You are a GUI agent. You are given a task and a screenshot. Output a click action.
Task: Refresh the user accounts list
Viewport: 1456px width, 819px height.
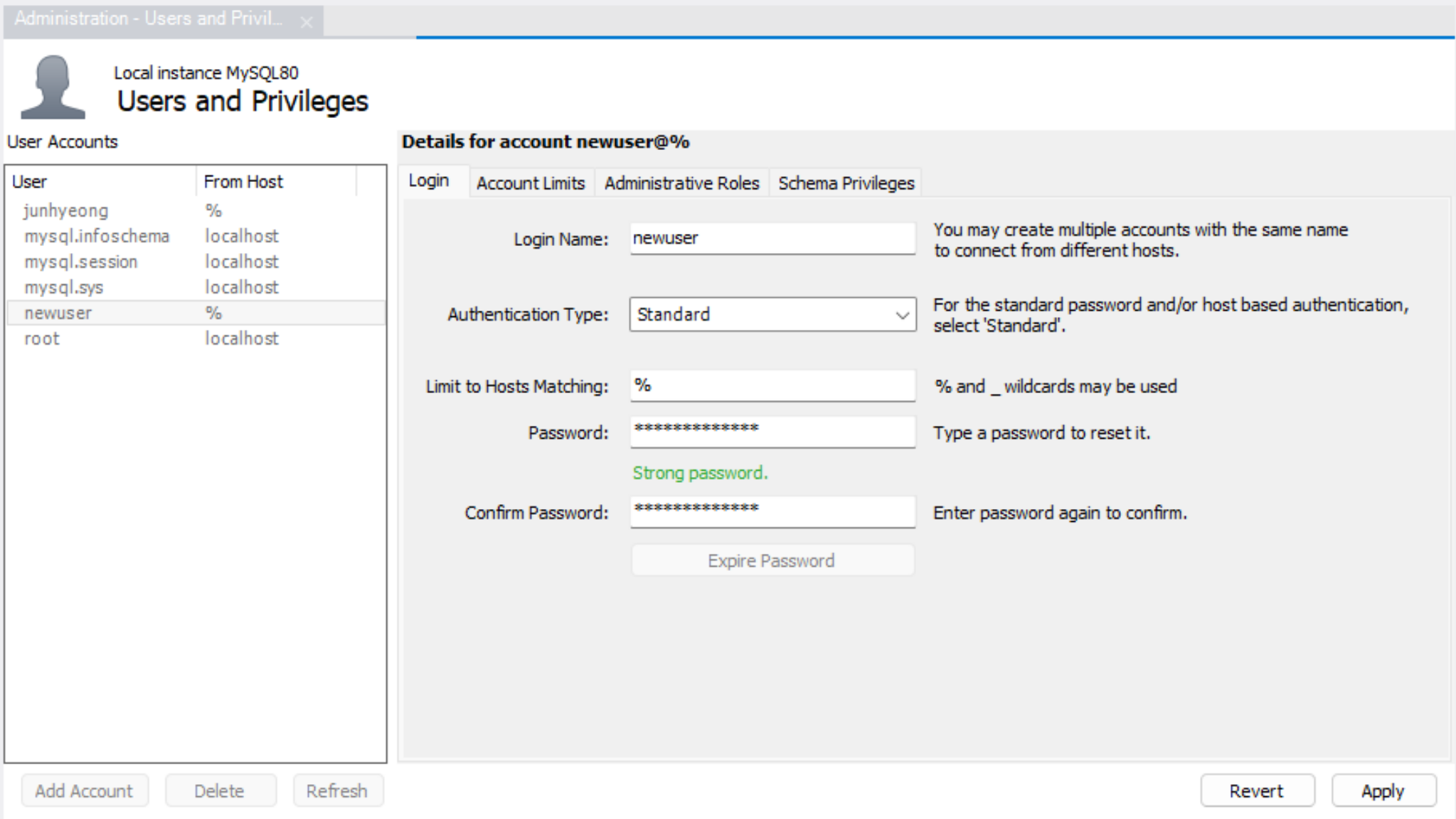click(337, 791)
